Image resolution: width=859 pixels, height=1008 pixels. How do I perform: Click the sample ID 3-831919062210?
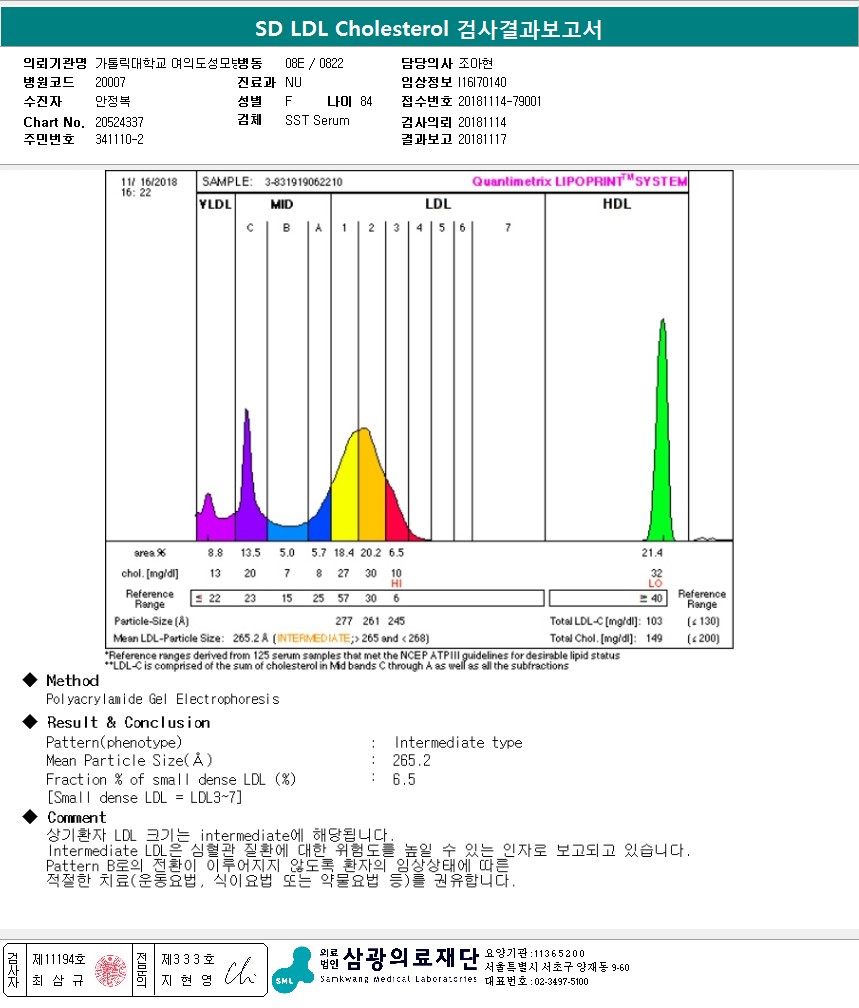(303, 182)
